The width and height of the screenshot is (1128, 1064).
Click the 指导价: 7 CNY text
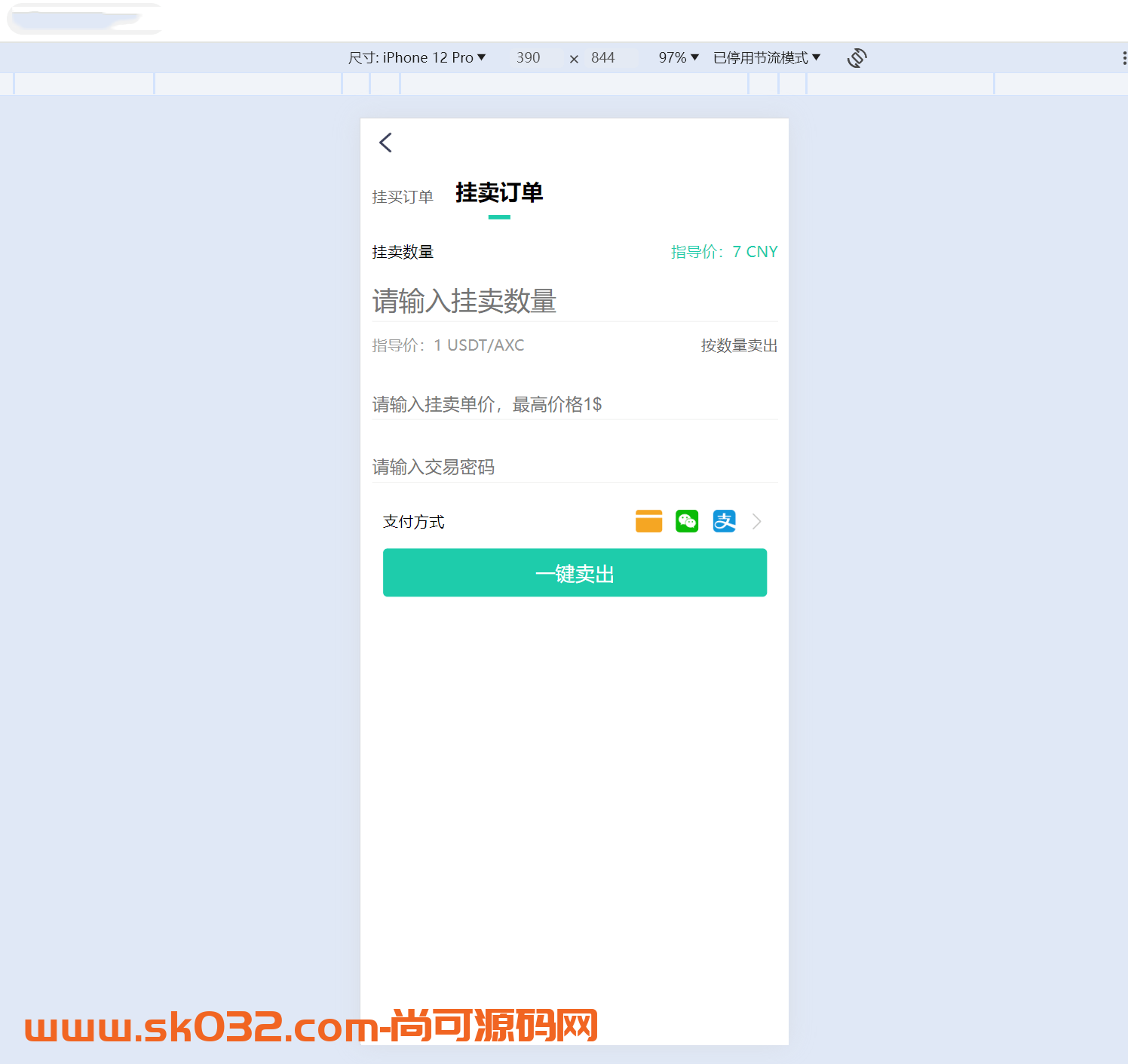click(x=725, y=252)
